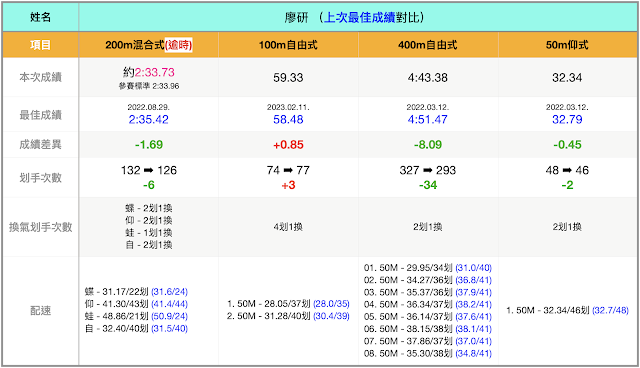Click the 本次成績 row label
This screenshot has width=640, height=368.
pos(40,77)
